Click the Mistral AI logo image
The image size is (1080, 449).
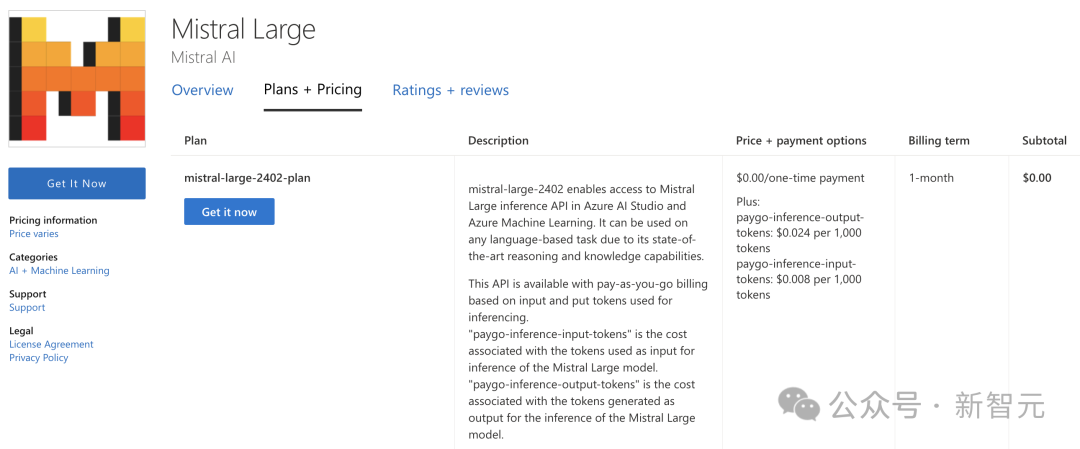77,79
